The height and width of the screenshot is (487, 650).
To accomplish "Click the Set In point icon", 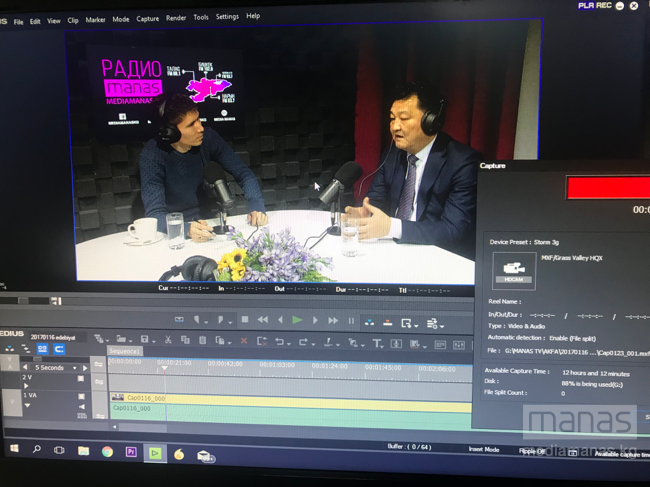I will (197, 320).
